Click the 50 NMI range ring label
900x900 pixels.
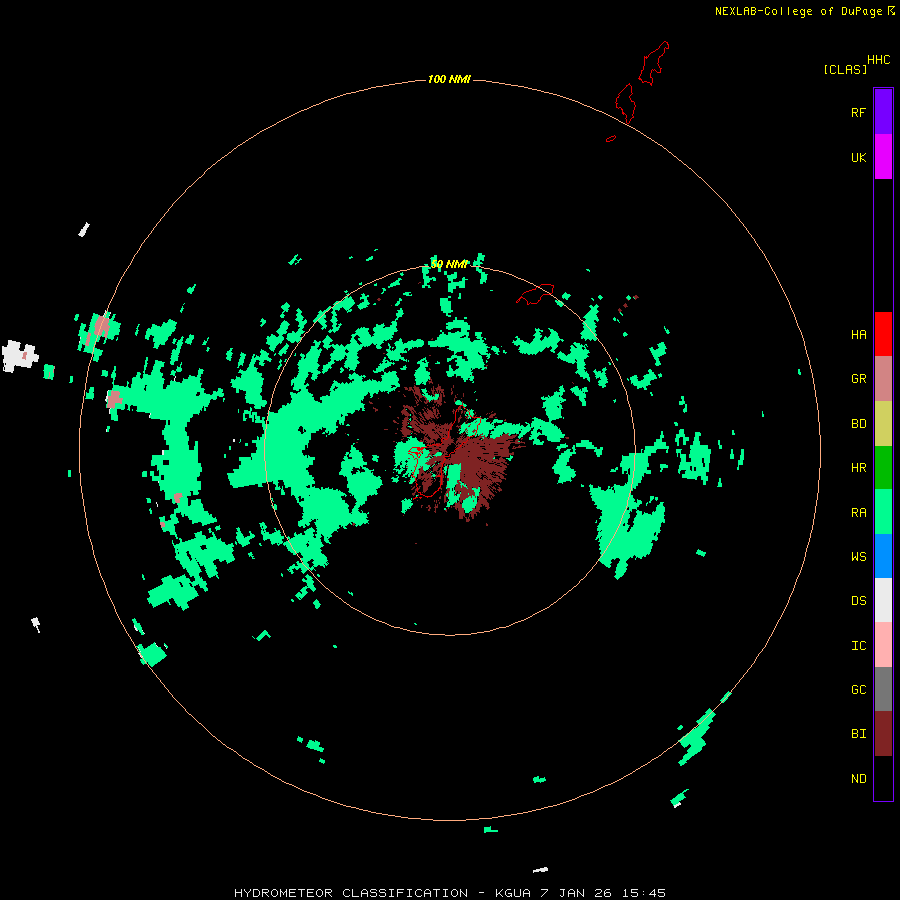449,264
